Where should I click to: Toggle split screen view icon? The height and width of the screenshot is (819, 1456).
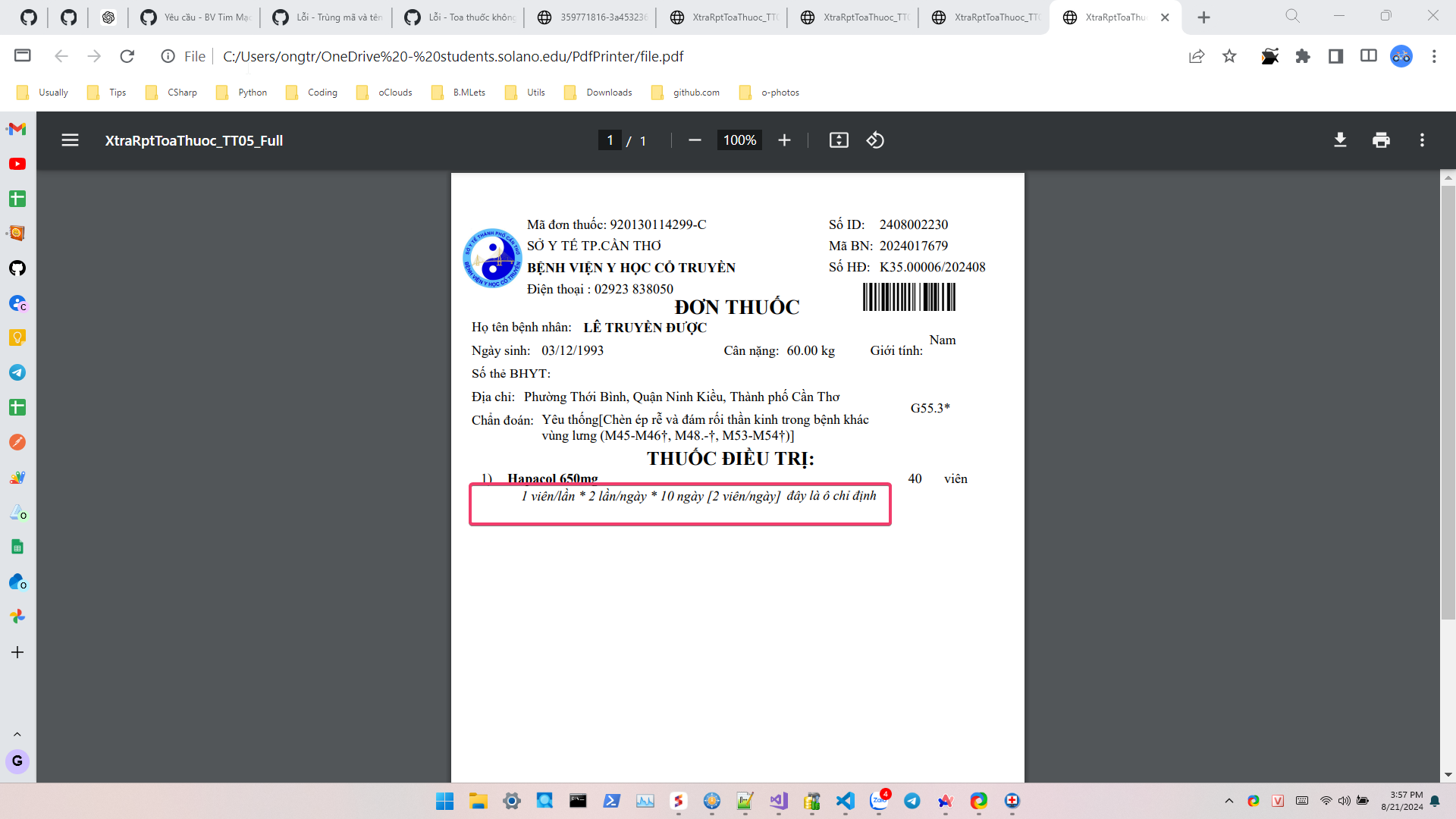tap(1368, 56)
